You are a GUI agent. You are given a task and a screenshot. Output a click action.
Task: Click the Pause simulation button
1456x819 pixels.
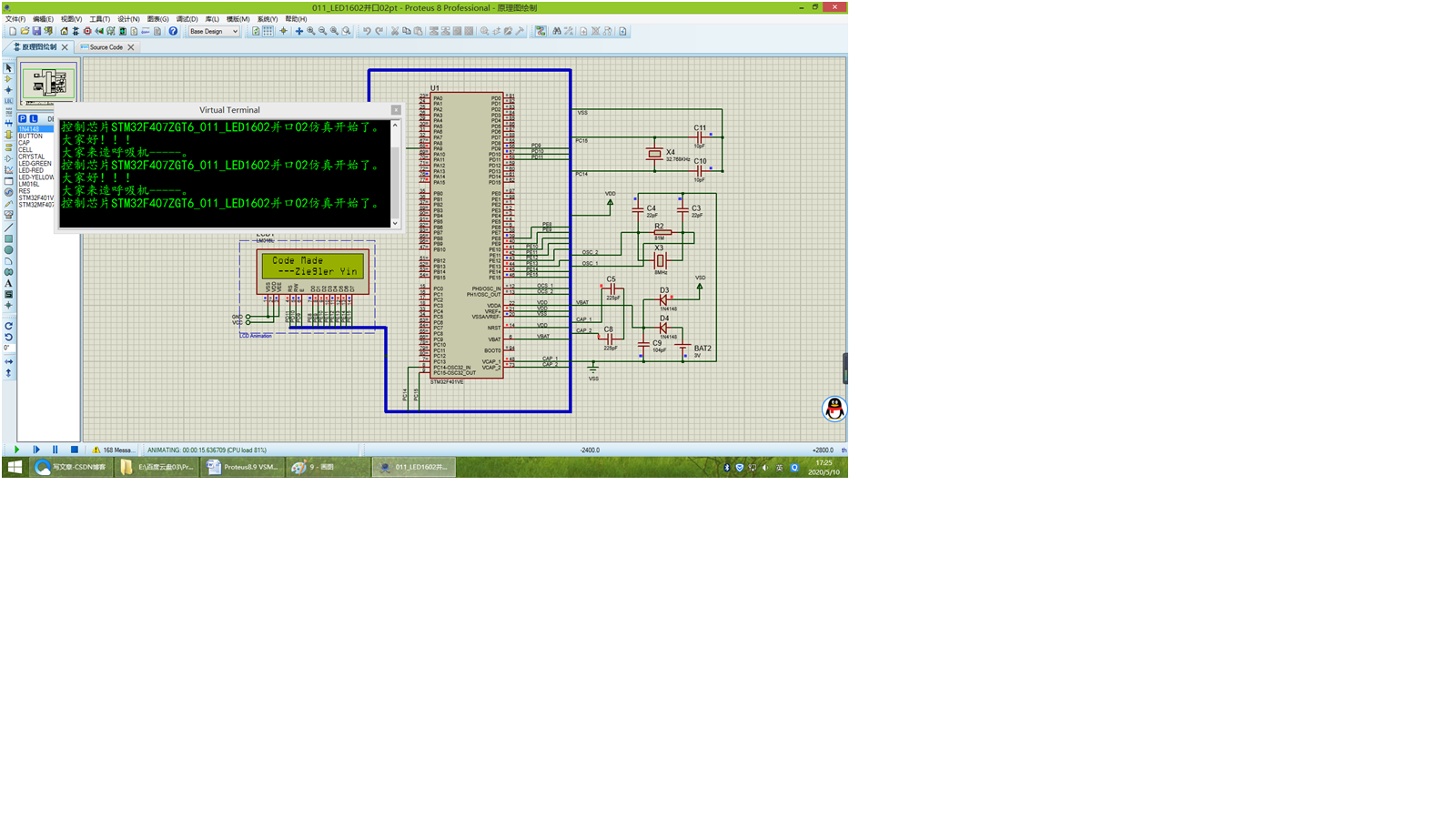tap(56, 450)
